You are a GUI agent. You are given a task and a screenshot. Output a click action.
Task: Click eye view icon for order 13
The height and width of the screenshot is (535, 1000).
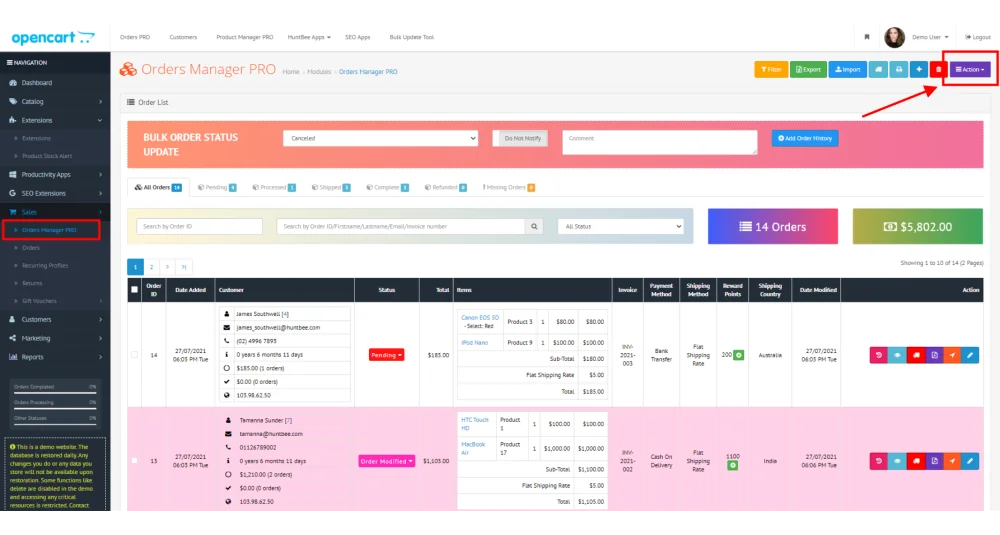897,461
